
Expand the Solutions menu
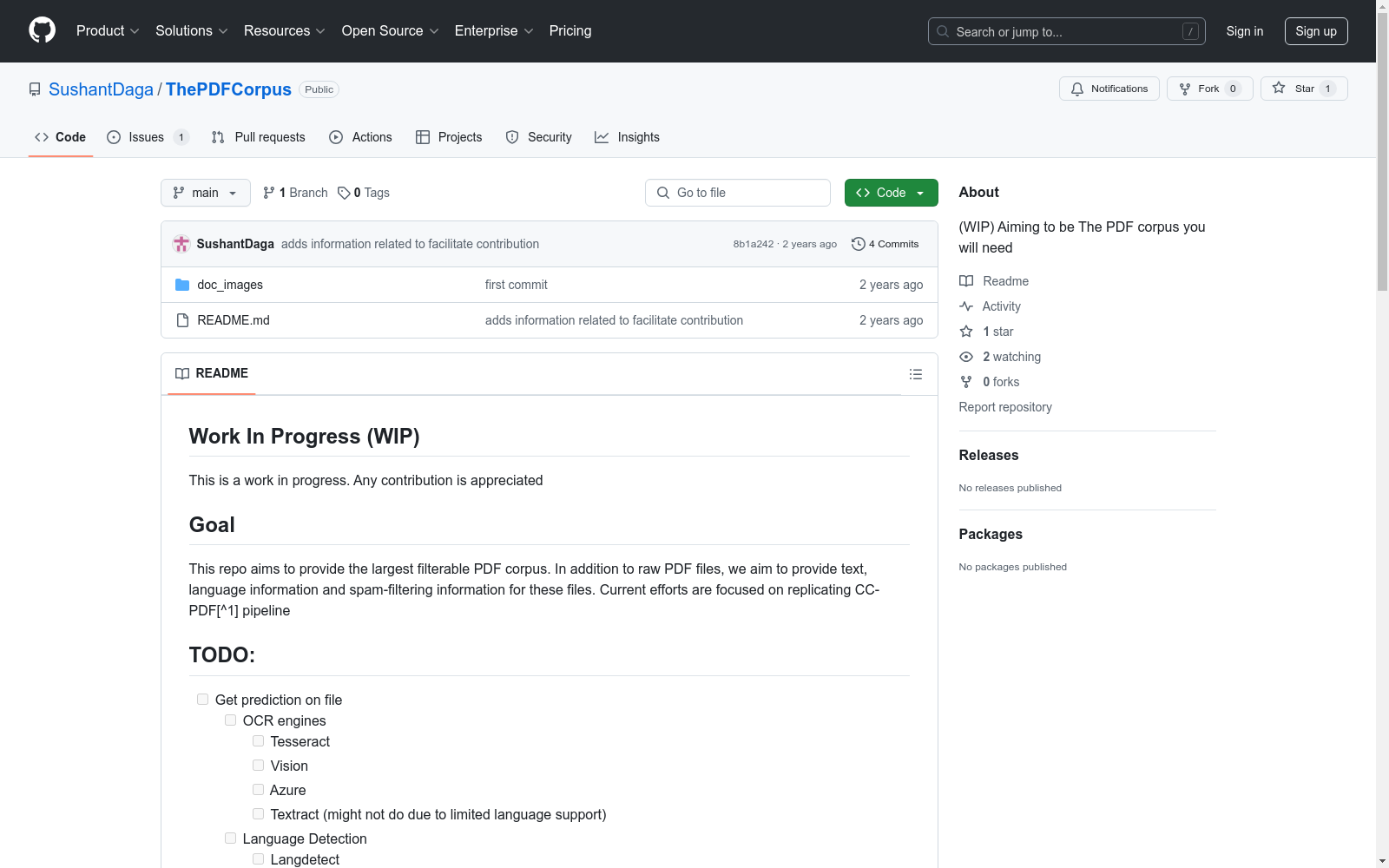tap(192, 31)
